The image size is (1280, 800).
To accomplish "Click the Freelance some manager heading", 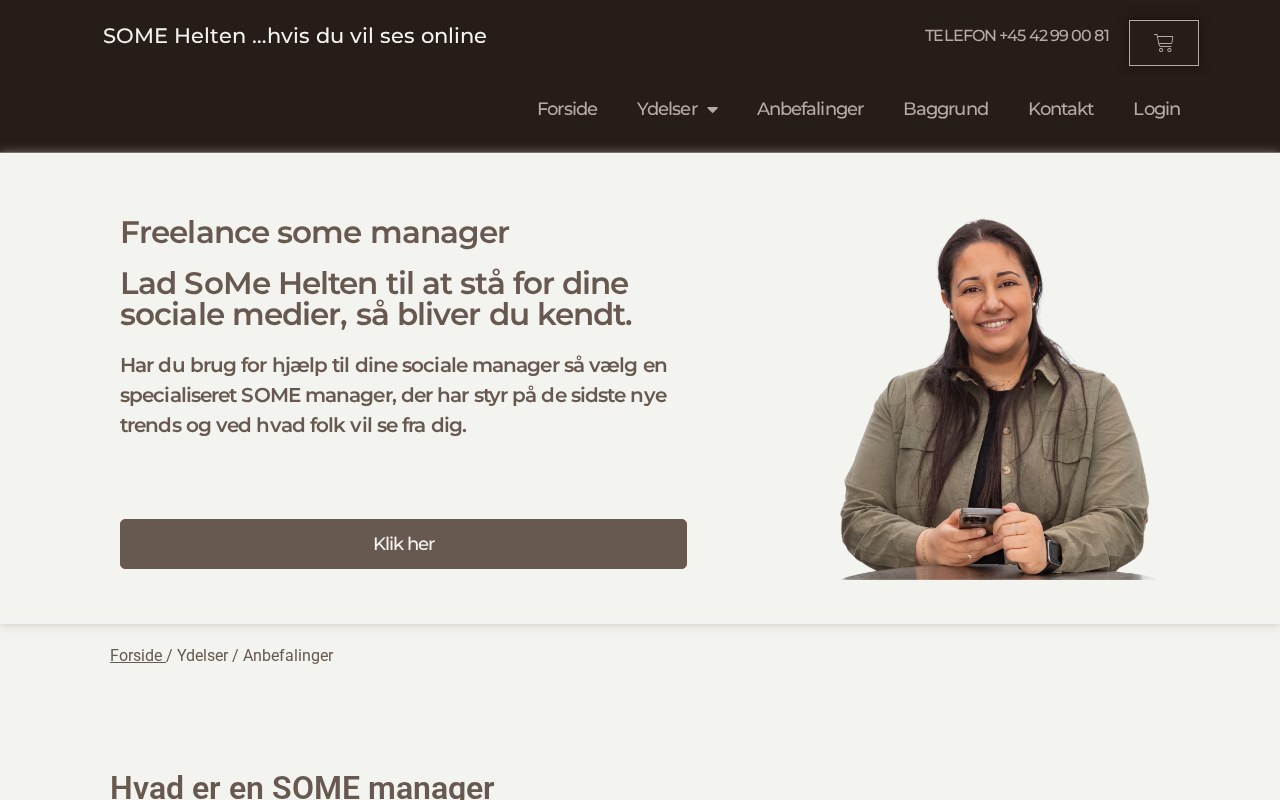I will [314, 232].
